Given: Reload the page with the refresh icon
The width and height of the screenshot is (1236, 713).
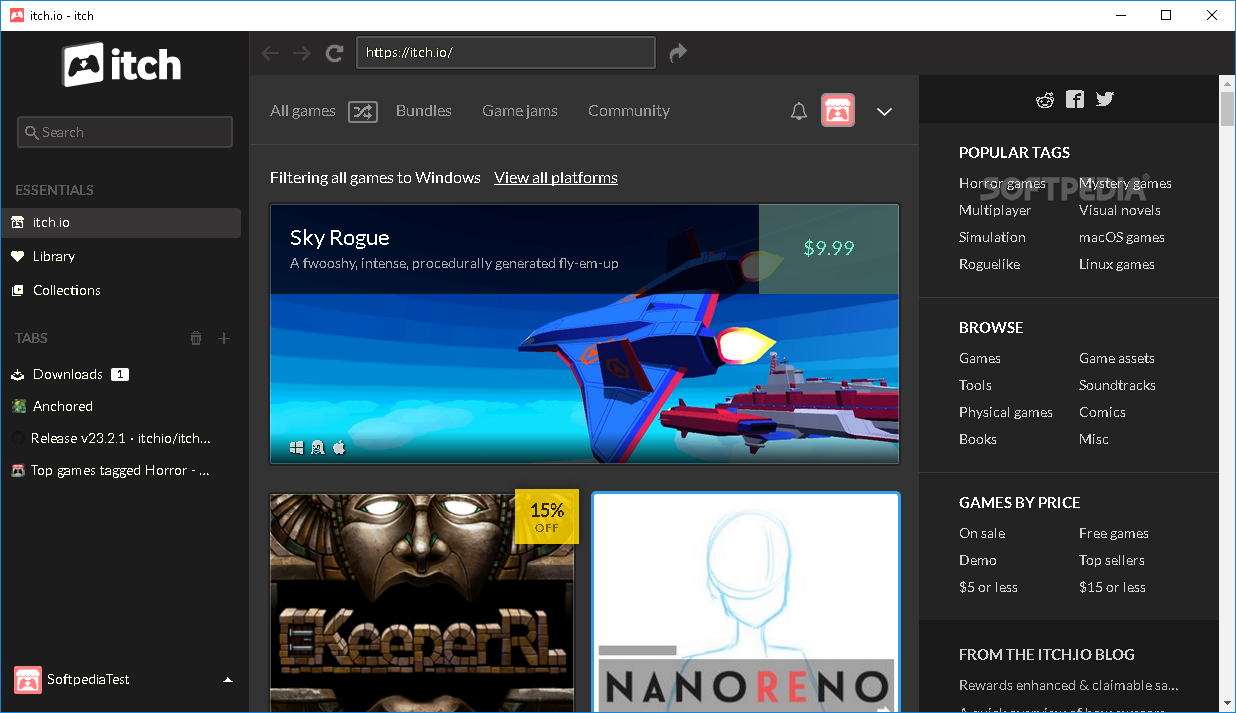Looking at the screenshot, I should pyautogui.click(x=335, y=53).
